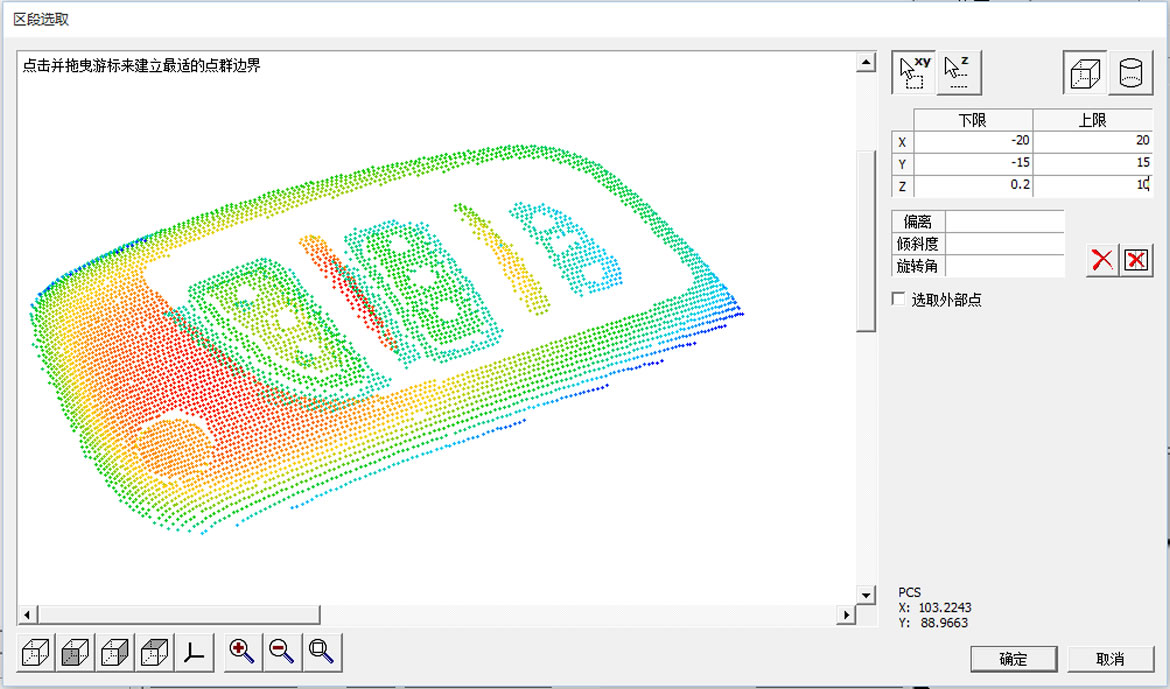Zoom out with the minus magnifier
The width and height of the screenshot is (1170, 689).
point(282,652)
